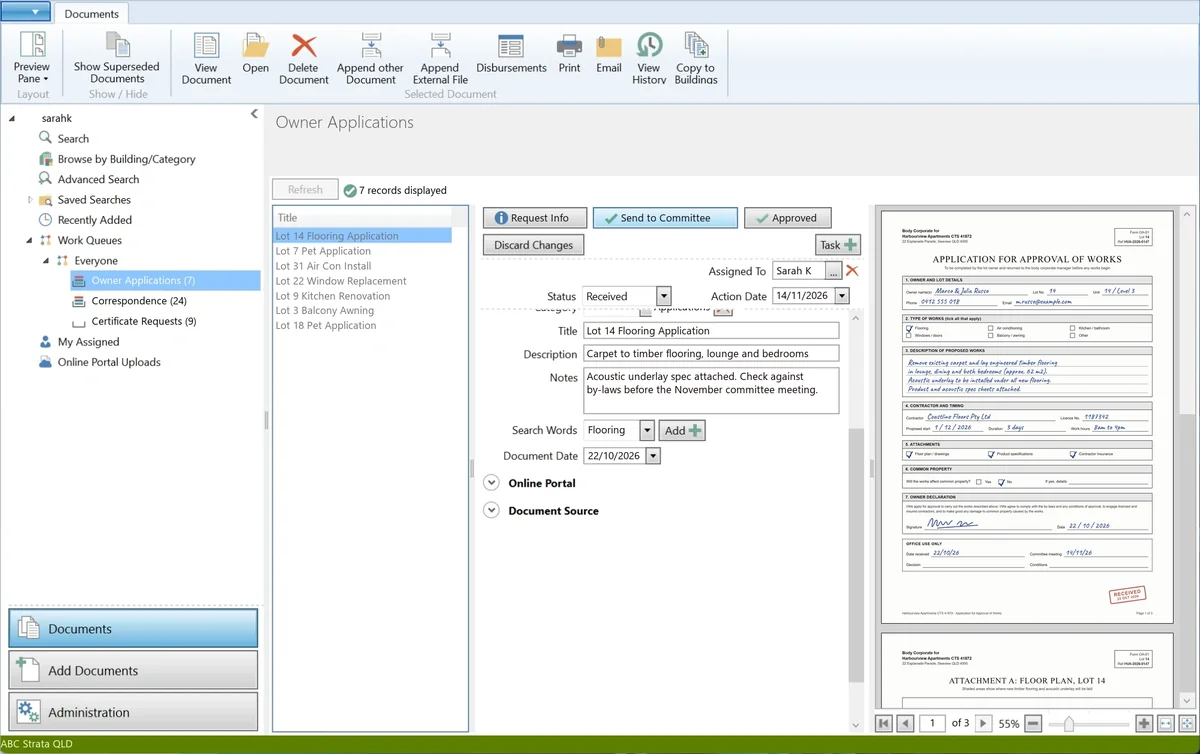Collapse the sarahk root node
Screen dimensions: 1200x754
(x=13, y=118)
